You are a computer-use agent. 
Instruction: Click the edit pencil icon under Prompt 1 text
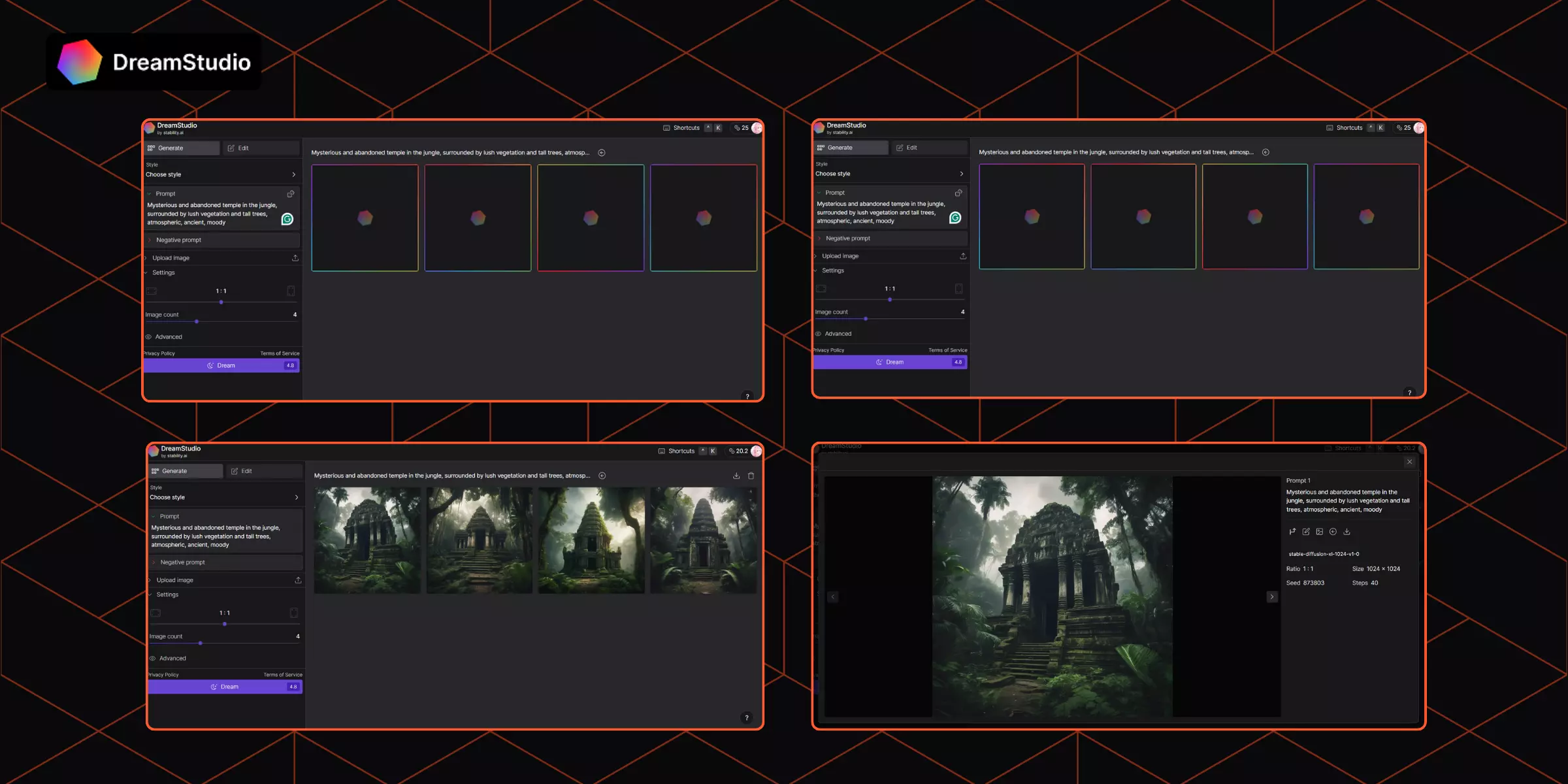click(1306, 532)
